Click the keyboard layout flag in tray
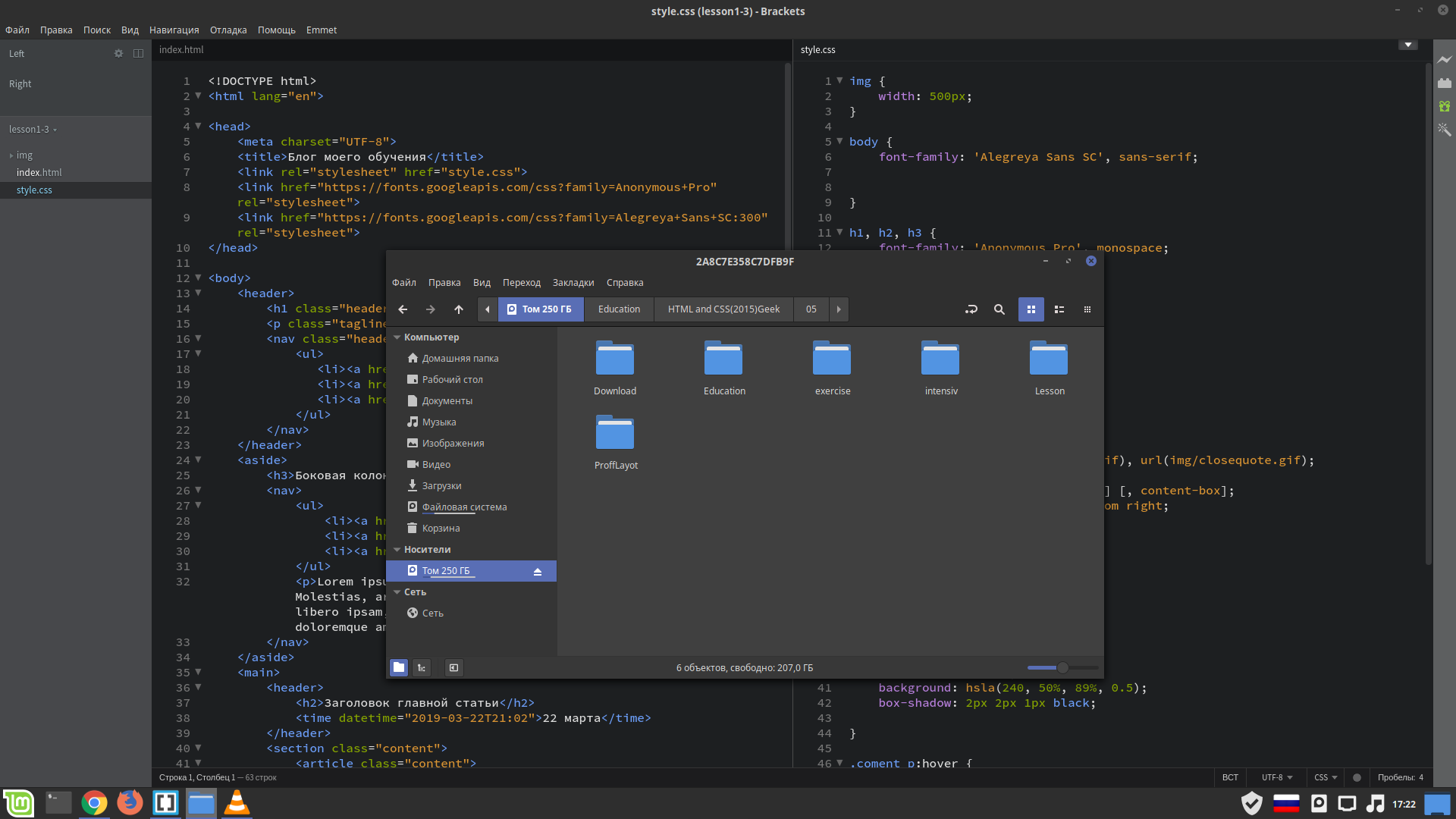1456x819 pixels. click(1286, 804)
